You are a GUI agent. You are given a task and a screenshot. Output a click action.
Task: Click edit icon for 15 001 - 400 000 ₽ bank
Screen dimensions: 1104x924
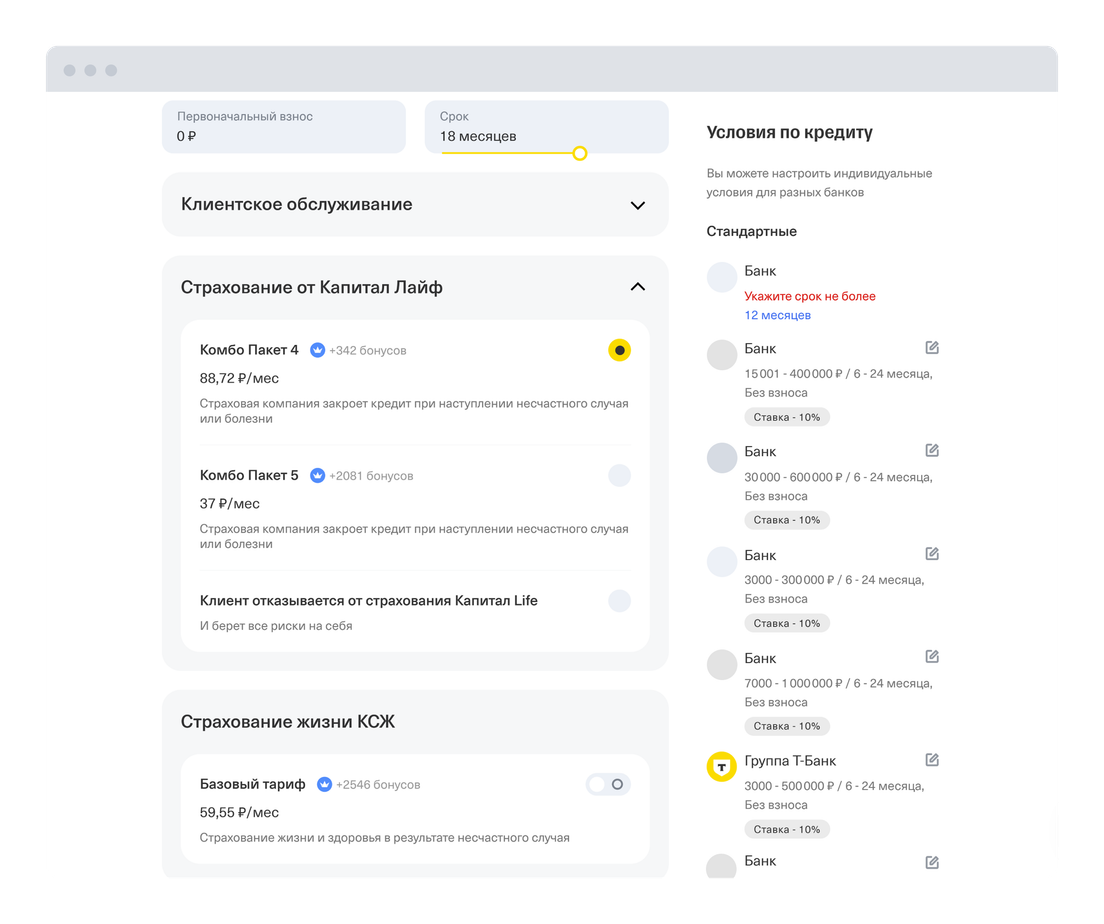932,348
